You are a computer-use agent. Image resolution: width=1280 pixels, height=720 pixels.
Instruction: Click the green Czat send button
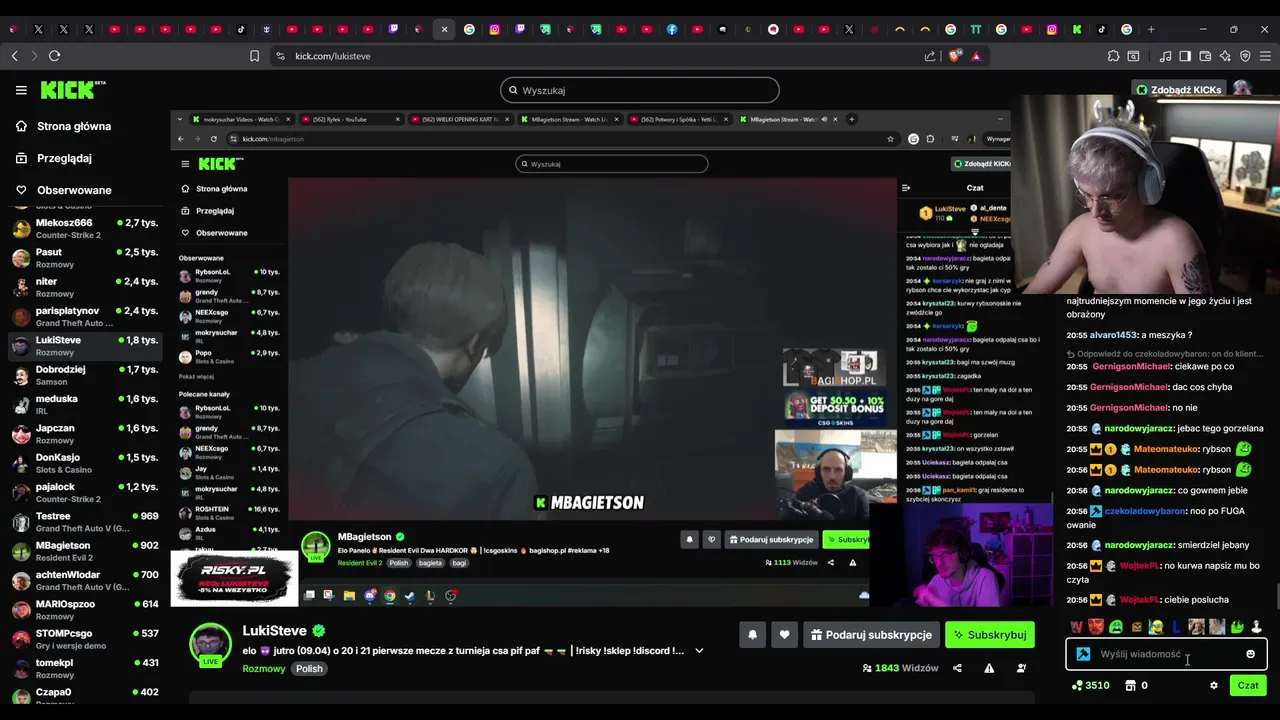(1248, 685)
